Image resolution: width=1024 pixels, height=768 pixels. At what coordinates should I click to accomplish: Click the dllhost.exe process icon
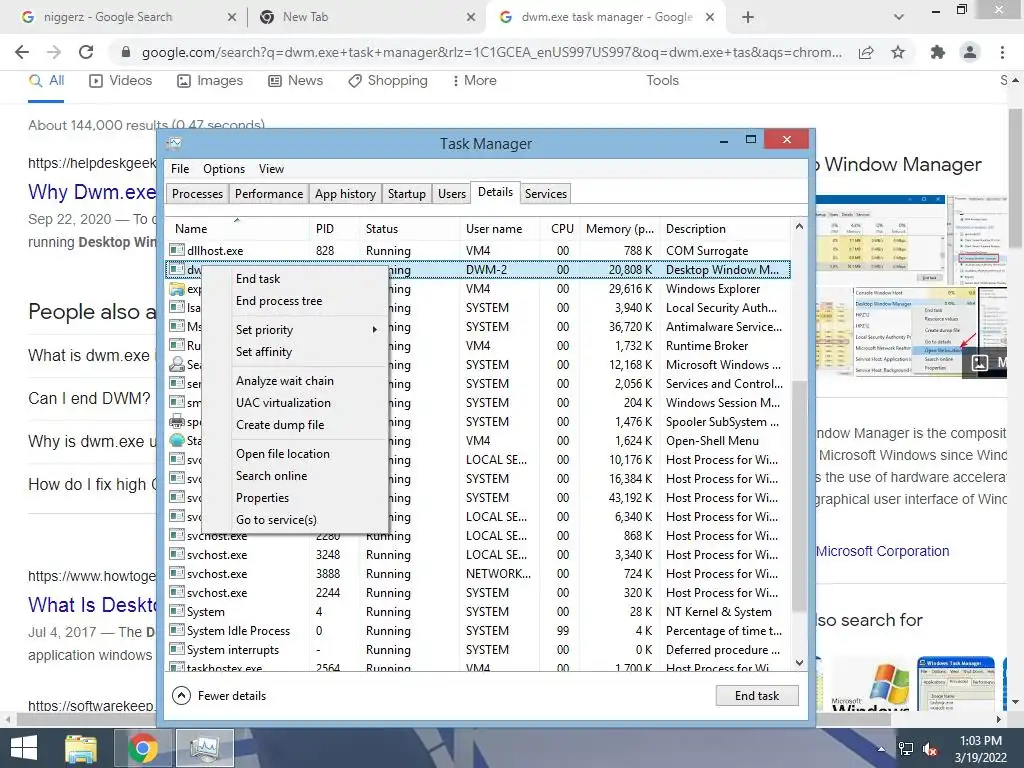pos(176,250)
